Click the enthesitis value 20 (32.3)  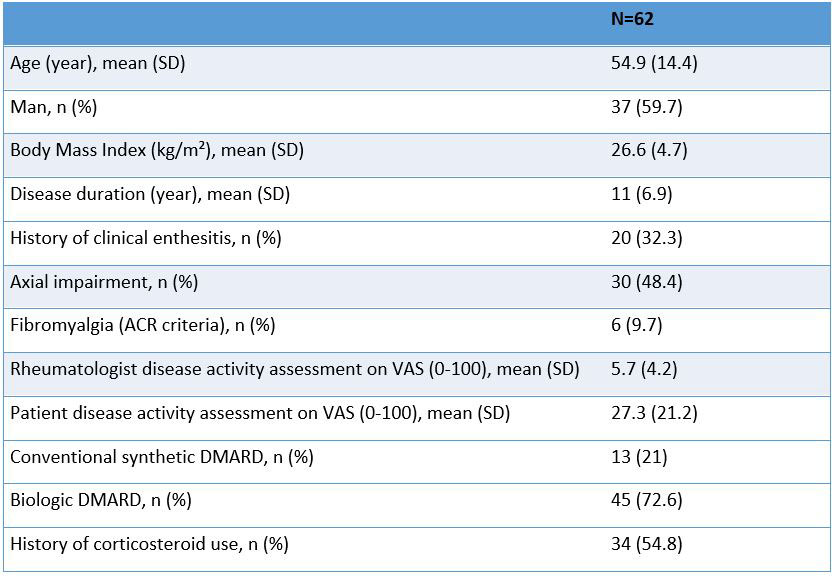648,238
